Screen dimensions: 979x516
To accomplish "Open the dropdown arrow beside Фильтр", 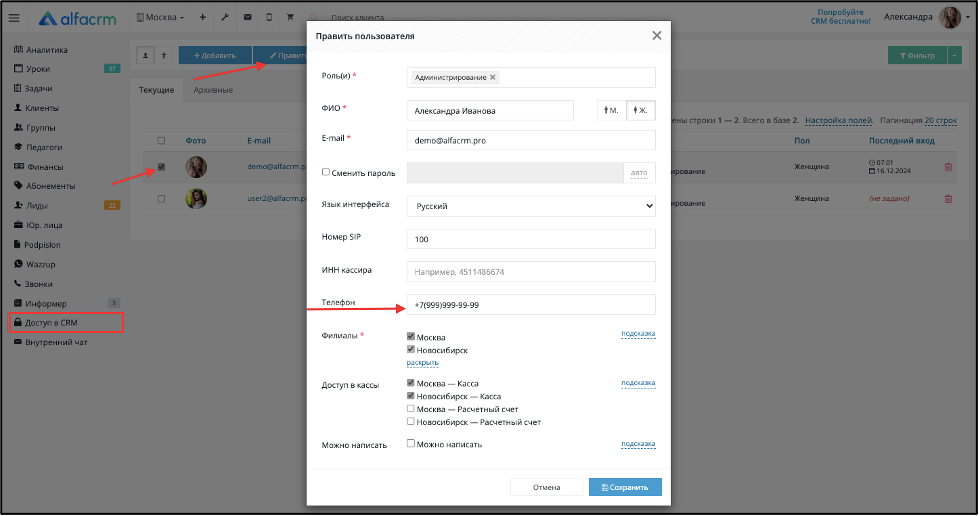I will click(955, 56).
